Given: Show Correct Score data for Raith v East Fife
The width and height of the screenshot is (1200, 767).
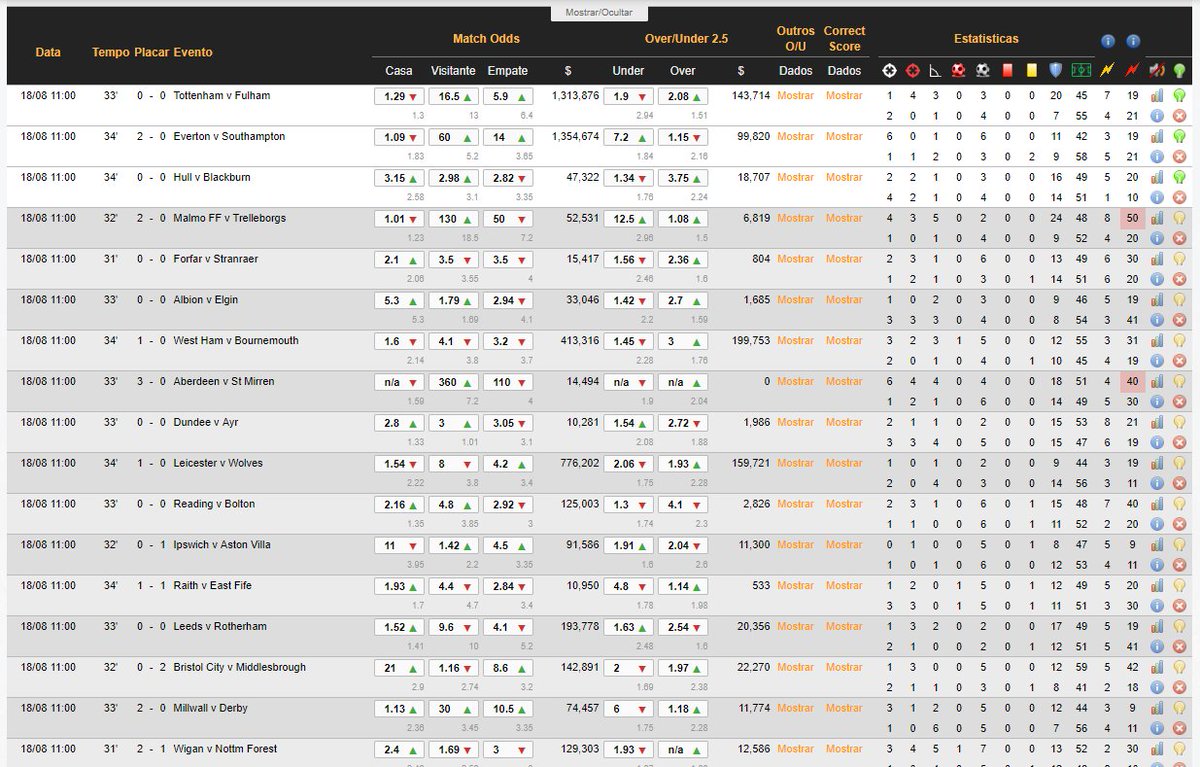Looking at the screenshot, I should 844,586.
